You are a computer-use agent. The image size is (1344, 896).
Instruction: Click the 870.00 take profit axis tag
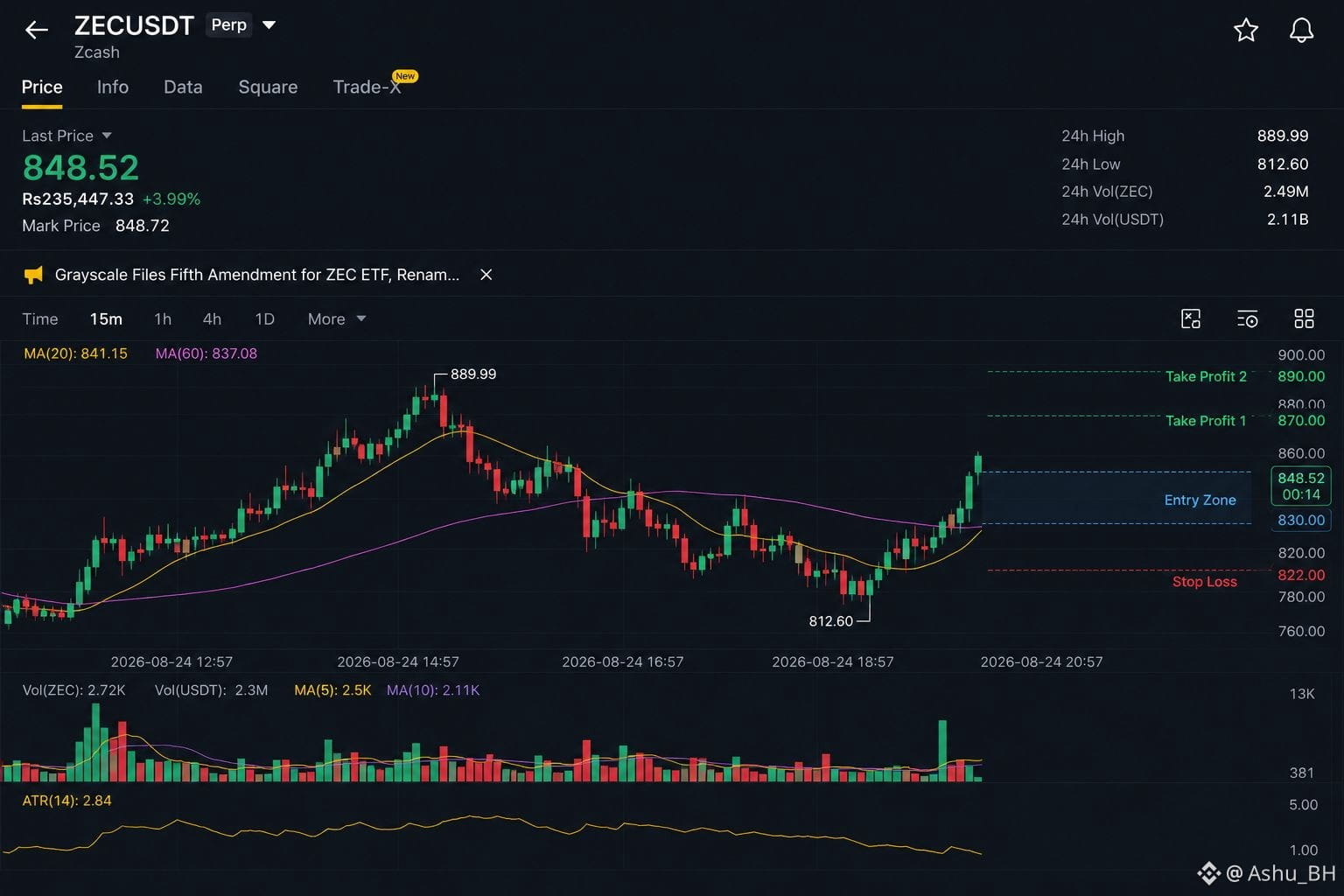point(1301,421)
